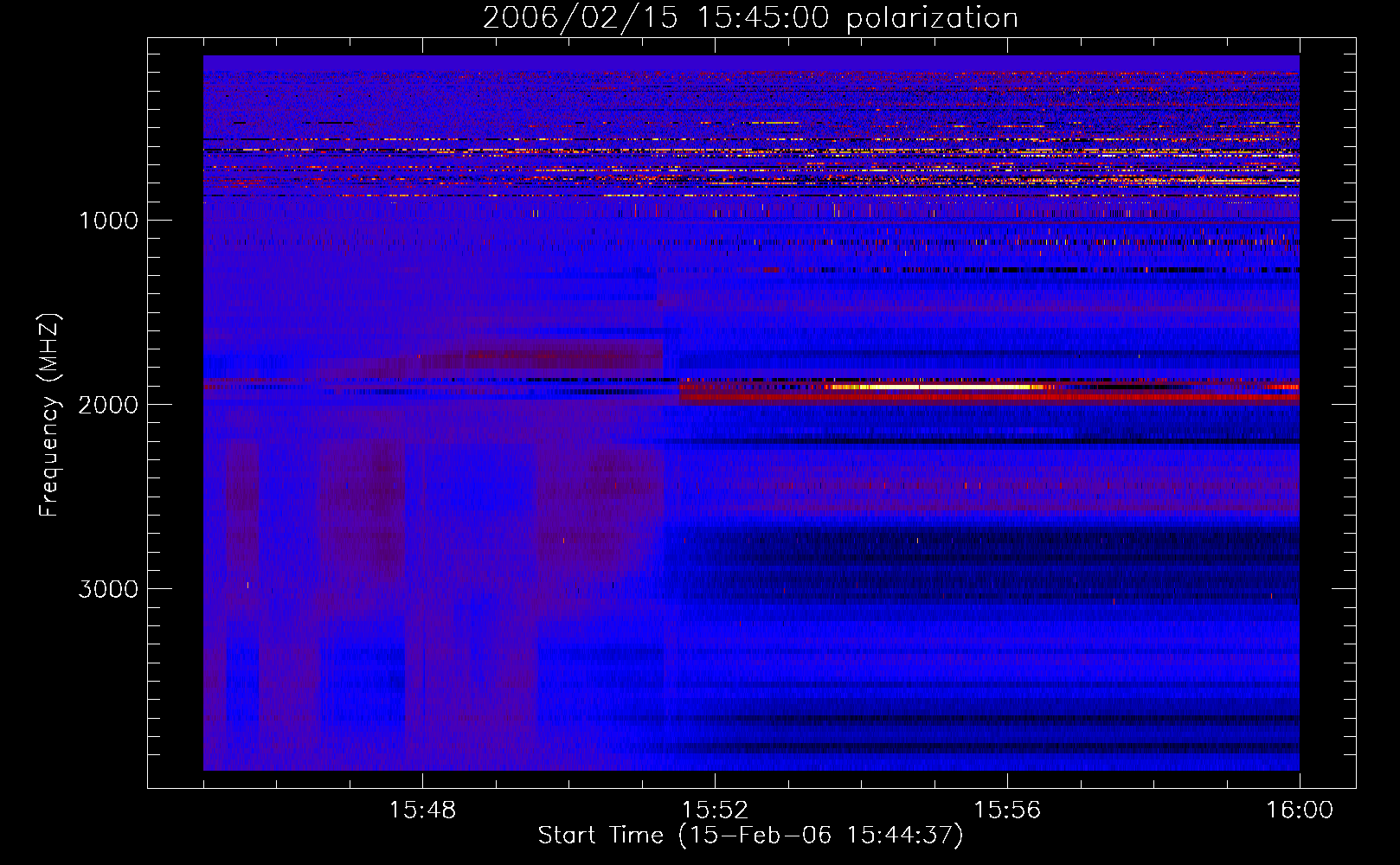Select the 'Start Time (15-Feb-06 15:44:37)' label

[750, 836]
